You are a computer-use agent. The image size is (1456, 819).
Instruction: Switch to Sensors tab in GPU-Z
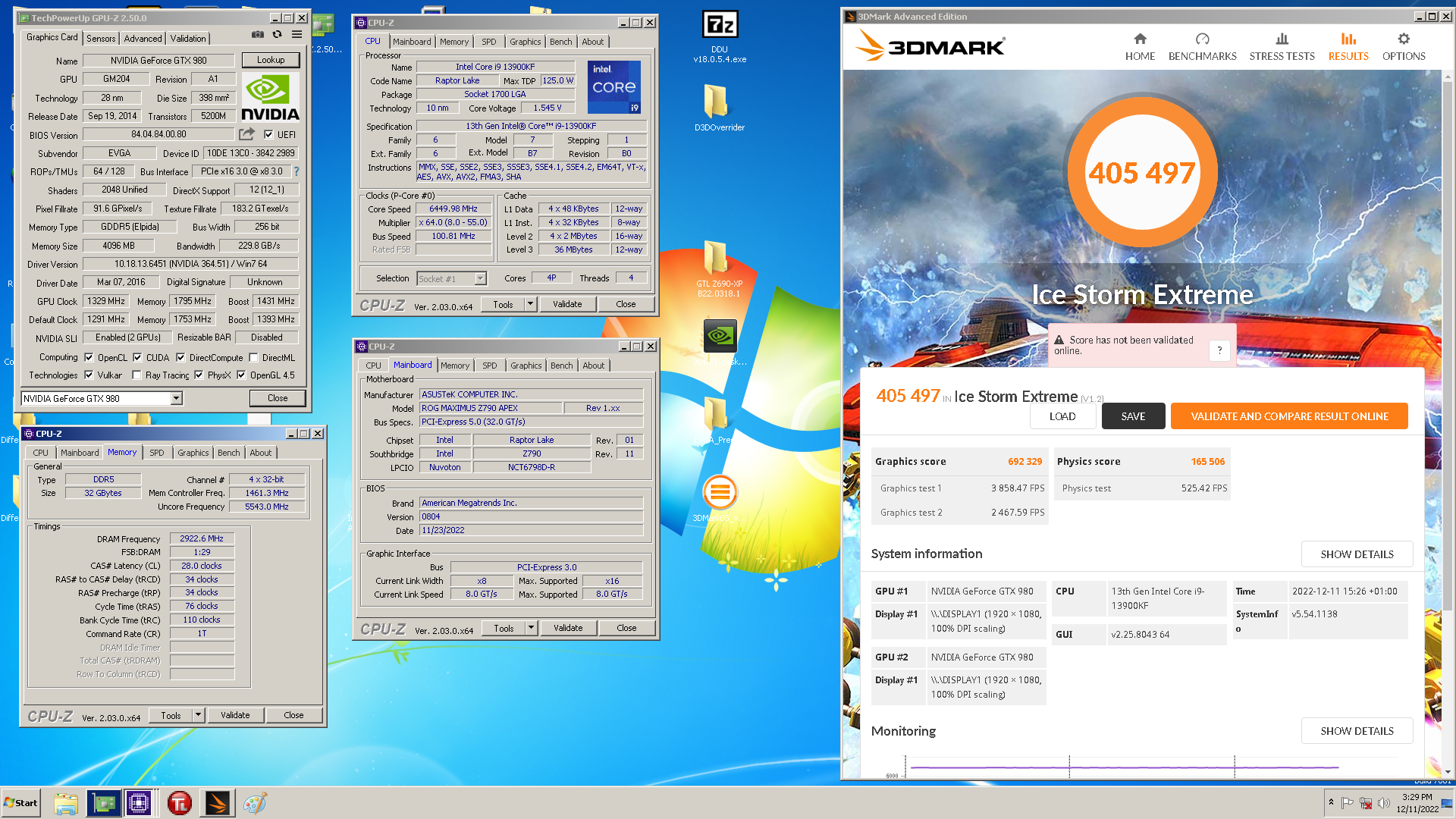click(101, 39)
